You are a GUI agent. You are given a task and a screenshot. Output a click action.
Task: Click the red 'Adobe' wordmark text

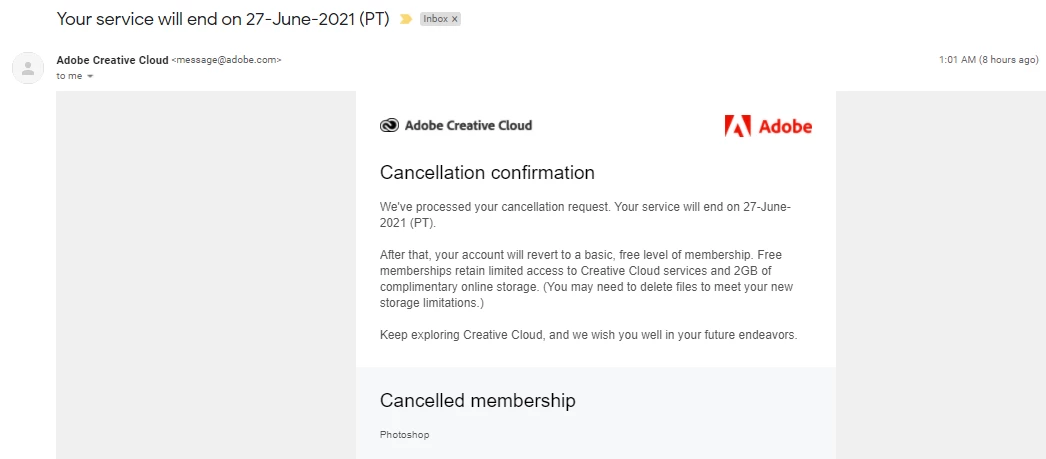785,126
